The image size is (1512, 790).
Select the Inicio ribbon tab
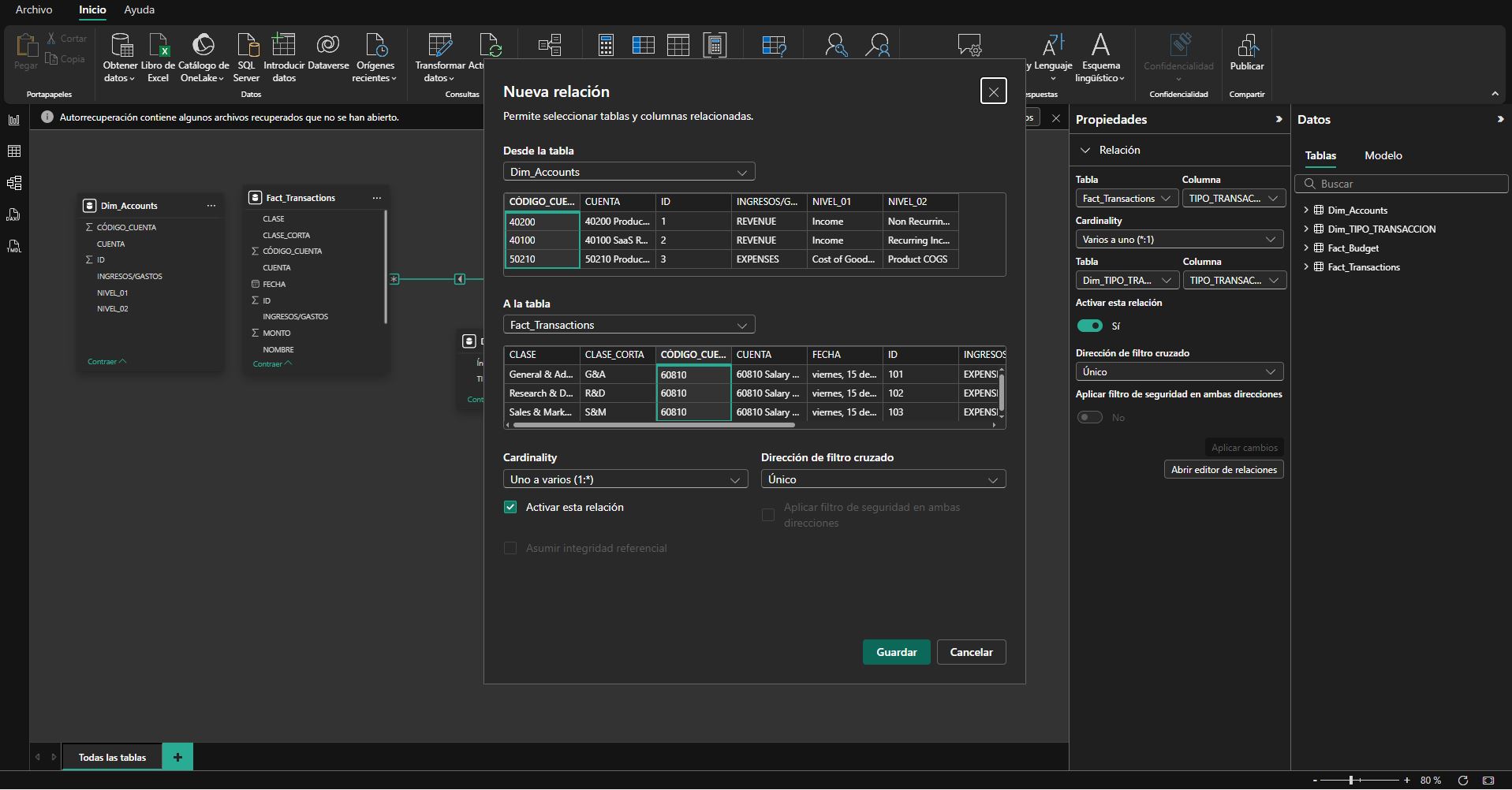pos(92,9)
